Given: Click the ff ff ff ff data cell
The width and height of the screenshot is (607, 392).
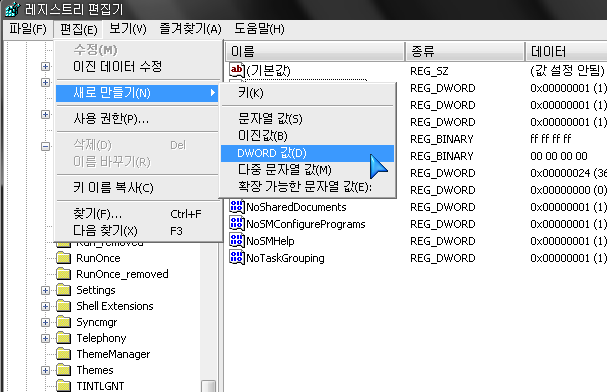Looking at the screenshot, I should coord(550,139).
